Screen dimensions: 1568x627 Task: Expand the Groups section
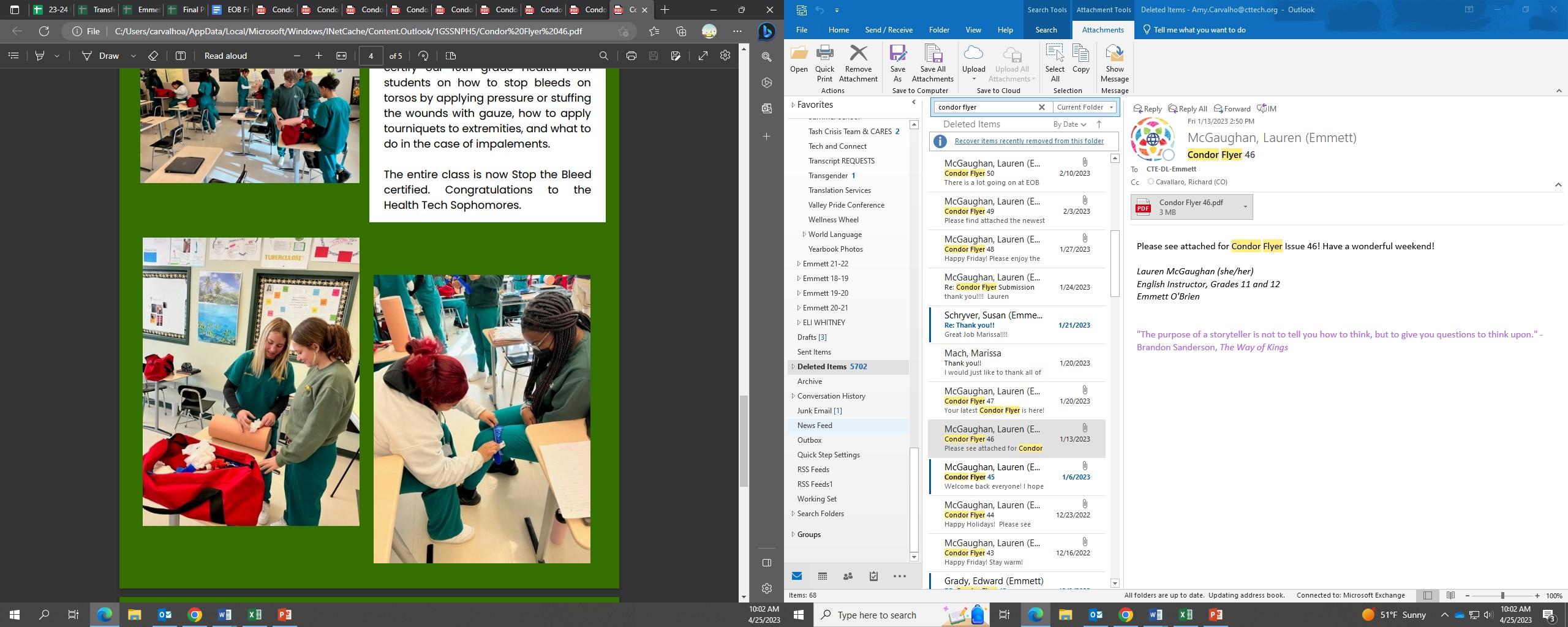coord(793,535)
